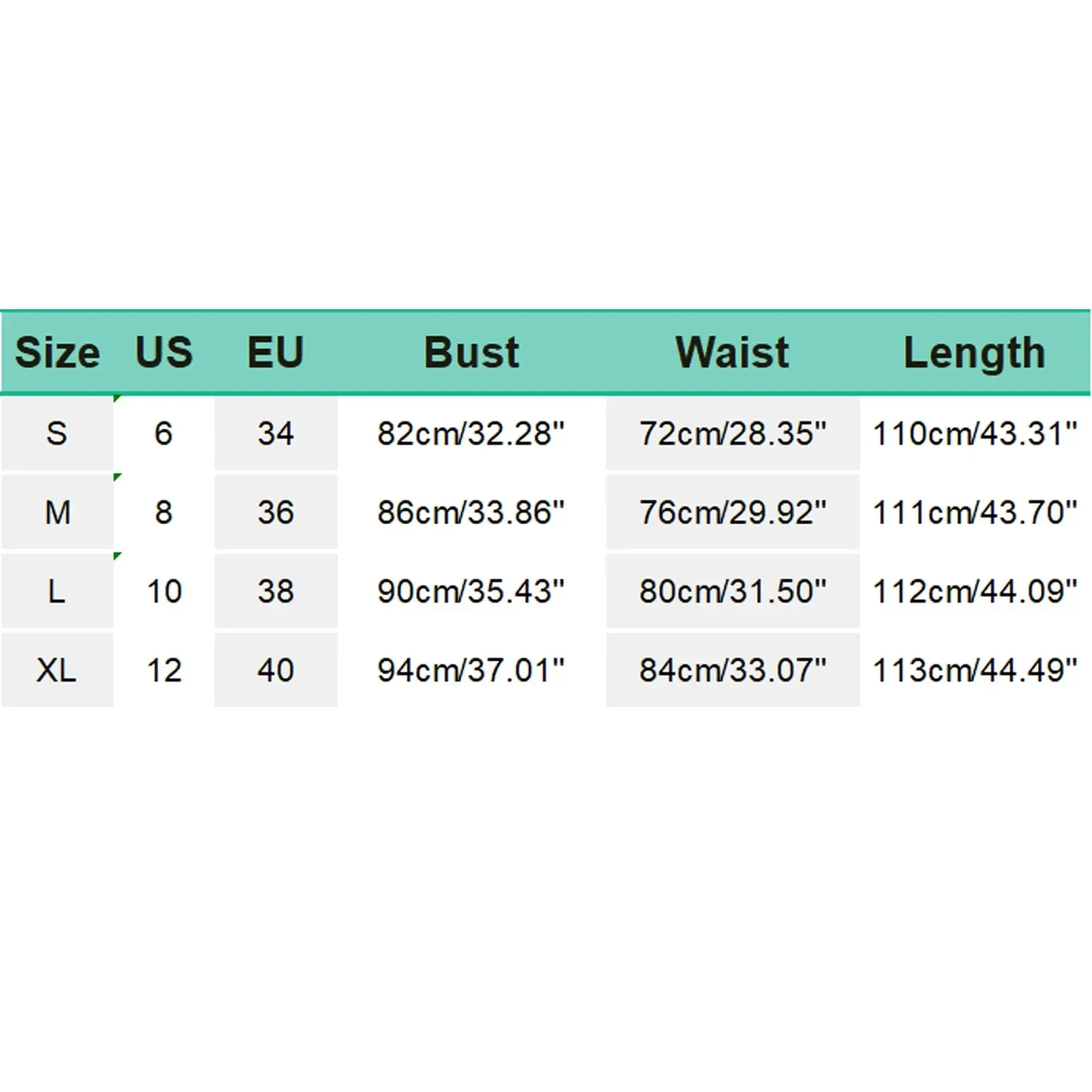1092x1092 pixels.
Task: Click the 110cm/43.31" length value
Action: (x=975, y=433)
